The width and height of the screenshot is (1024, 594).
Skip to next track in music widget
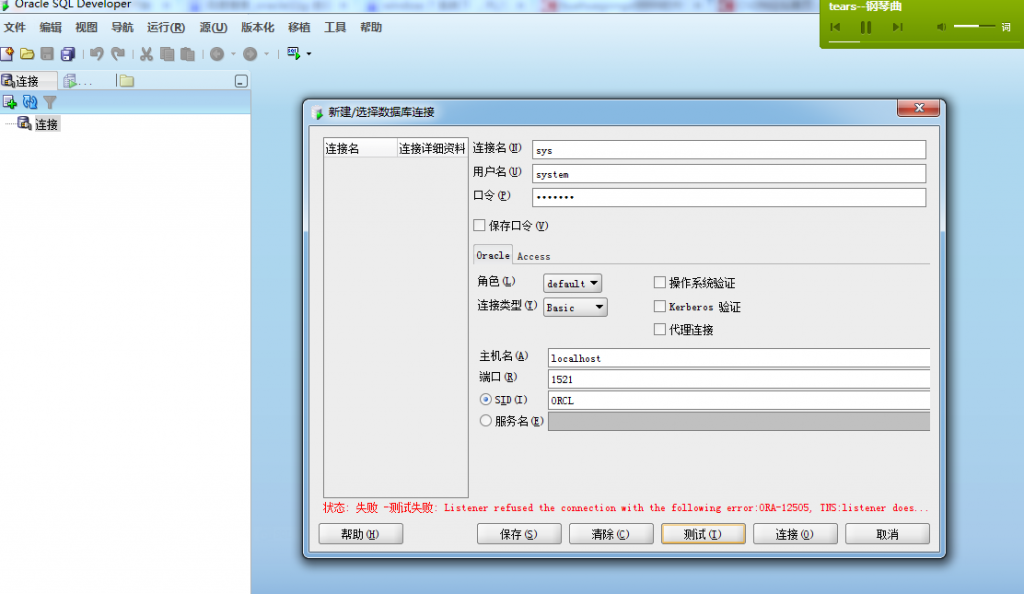point(897,27)
